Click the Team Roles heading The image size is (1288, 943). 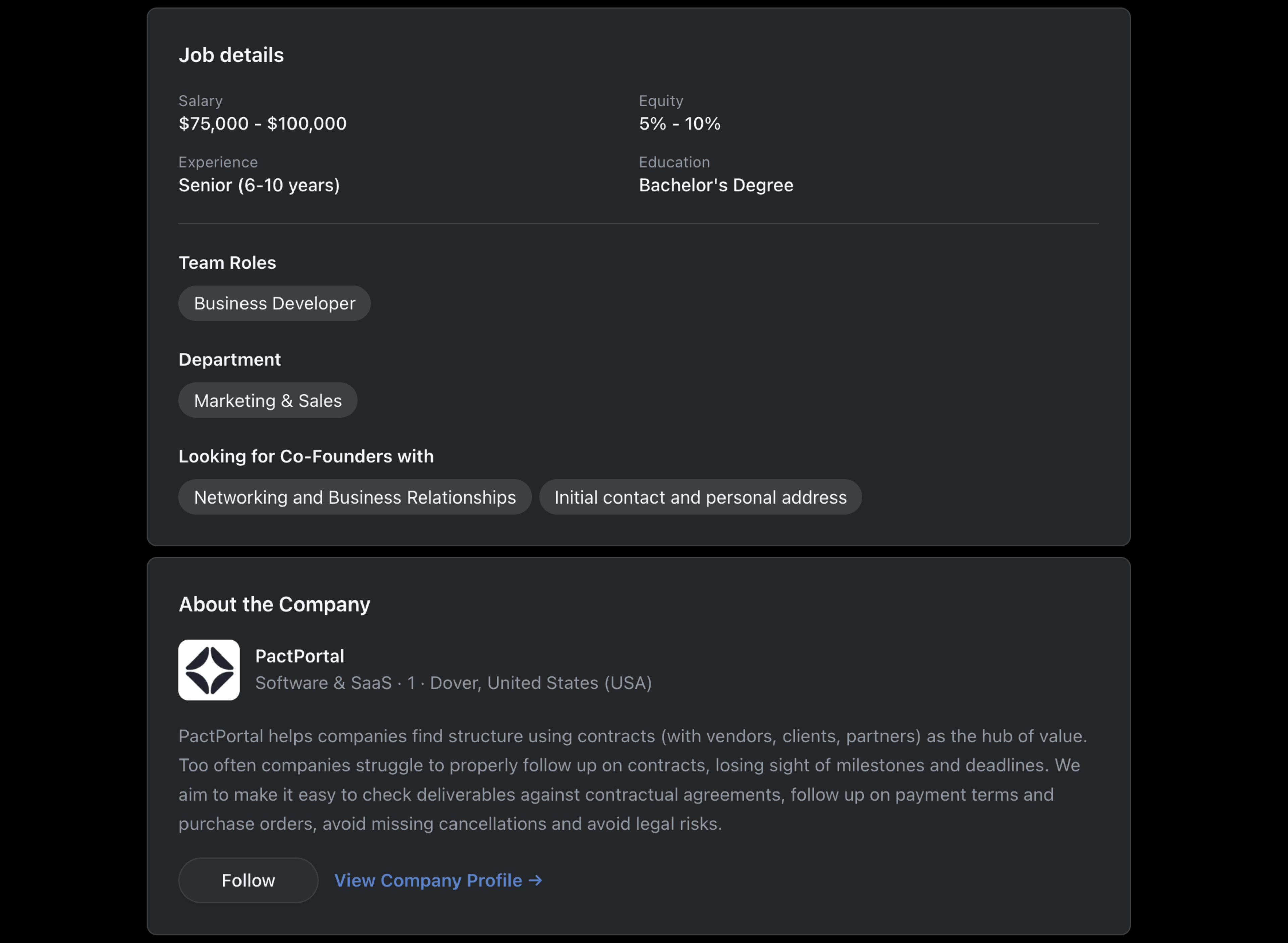[227, 263]
